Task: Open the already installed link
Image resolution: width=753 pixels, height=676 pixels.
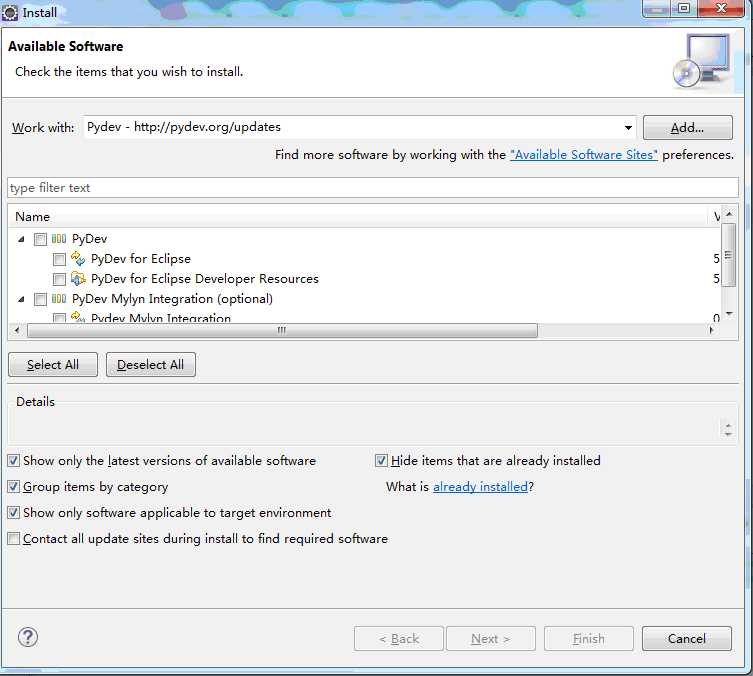Action: 480,487
